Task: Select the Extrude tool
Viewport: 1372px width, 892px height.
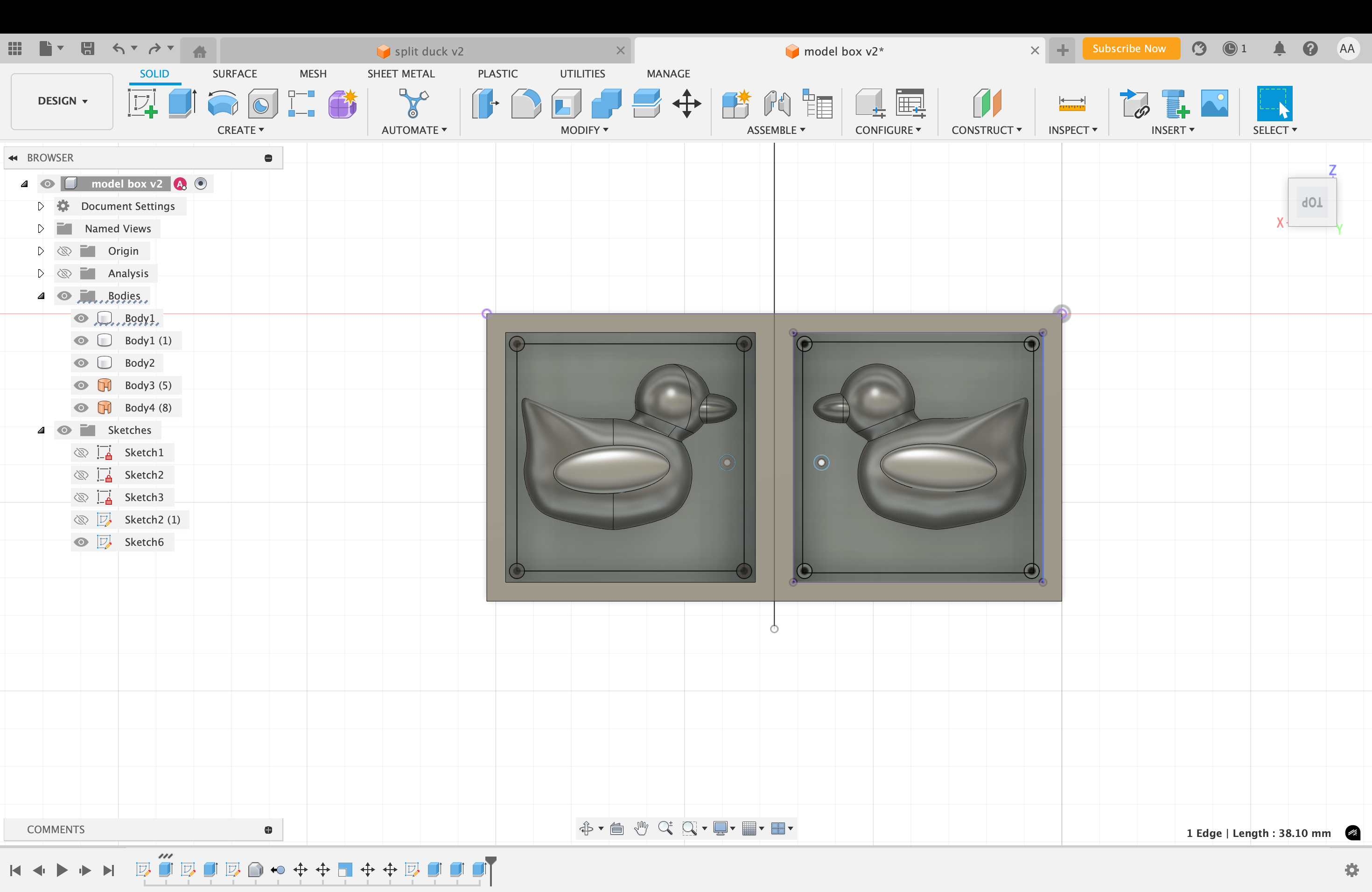Action: point(182,104)
